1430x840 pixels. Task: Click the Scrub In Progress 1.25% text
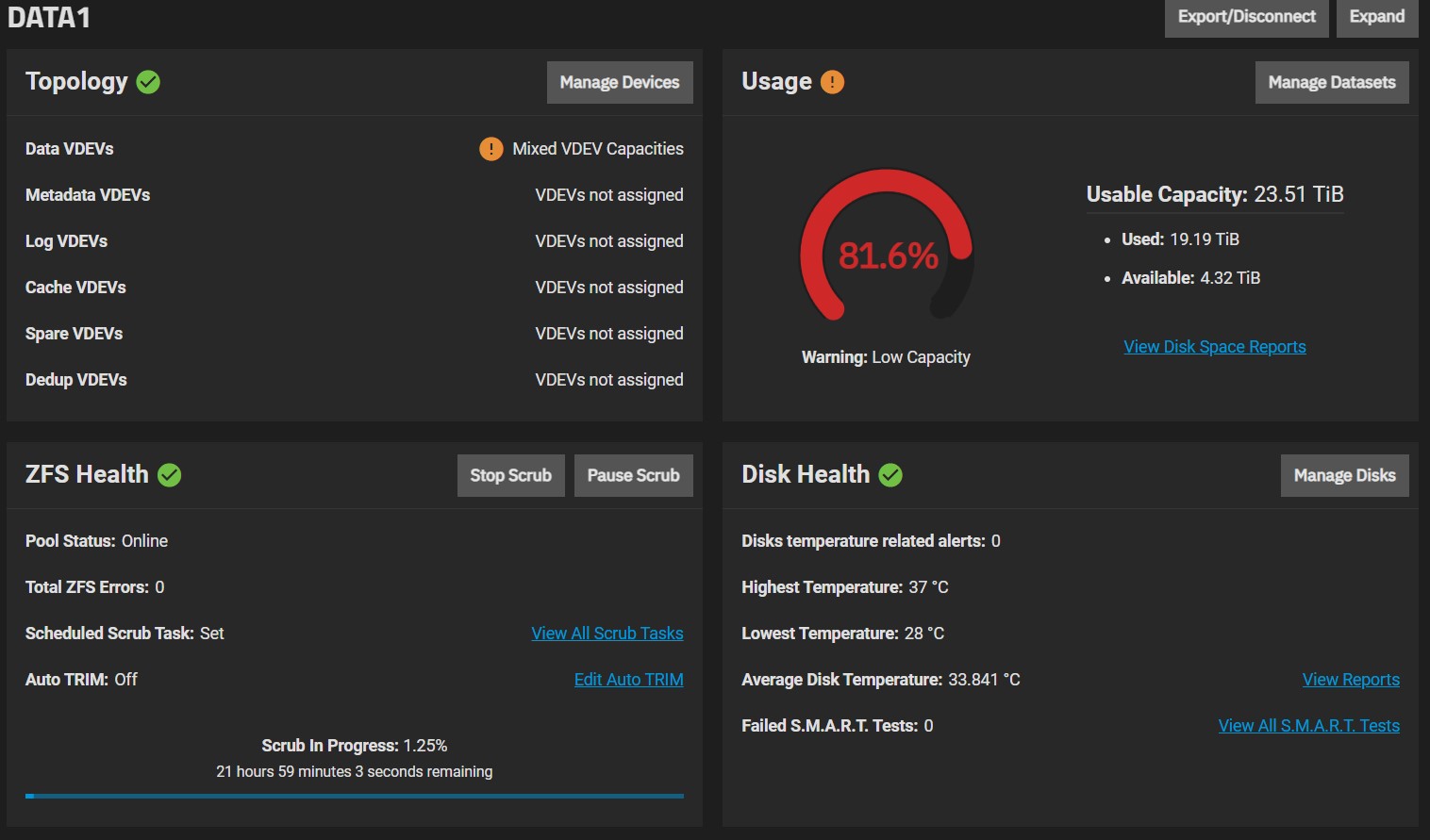(x=355, y=746)
